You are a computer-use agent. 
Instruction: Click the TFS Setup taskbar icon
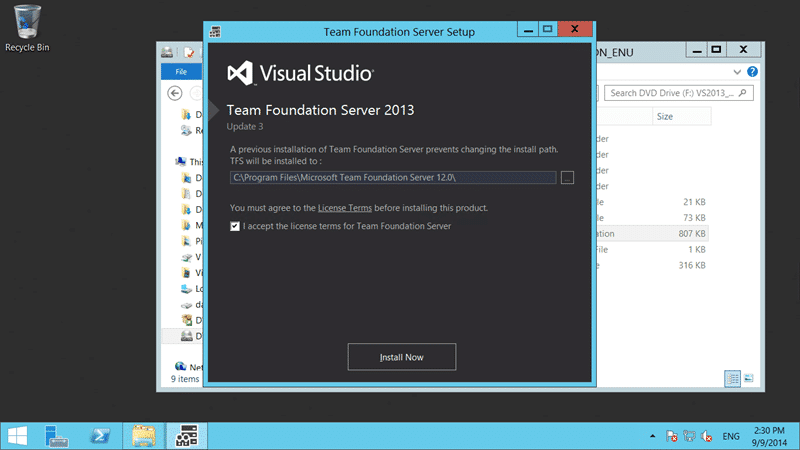click(187, 436)
